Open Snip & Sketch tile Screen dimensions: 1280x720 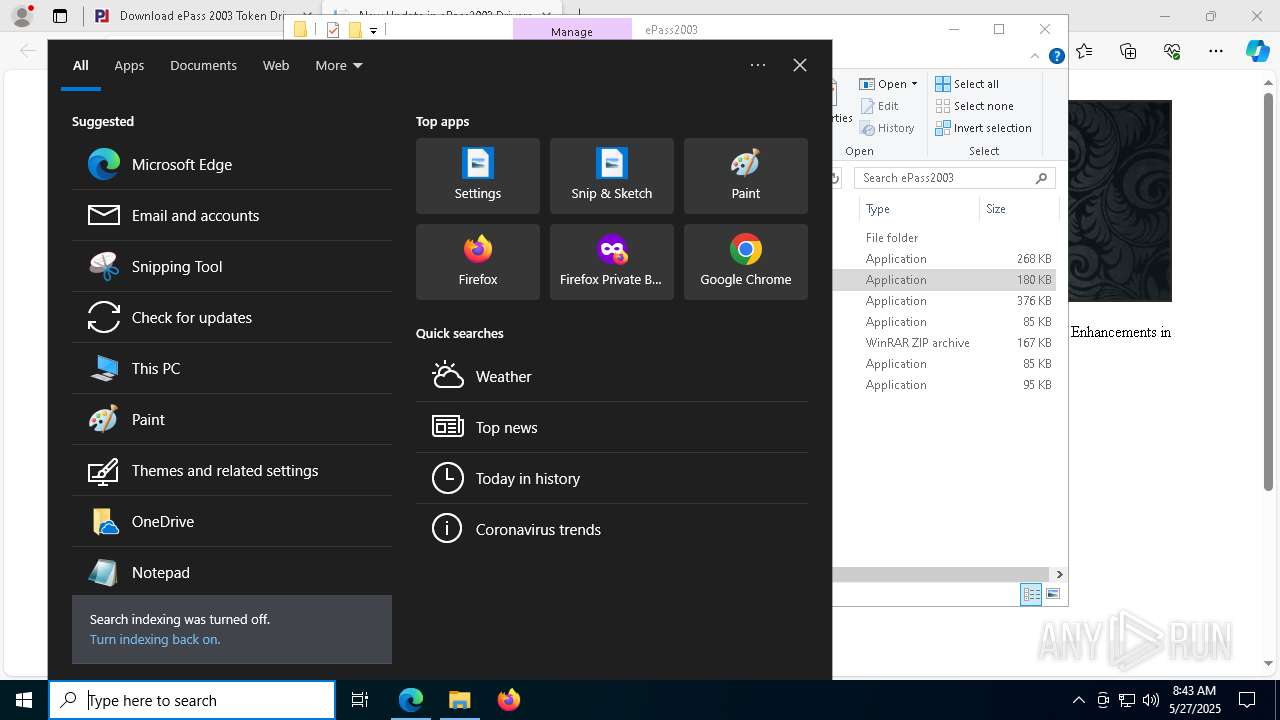coord(612,176)
